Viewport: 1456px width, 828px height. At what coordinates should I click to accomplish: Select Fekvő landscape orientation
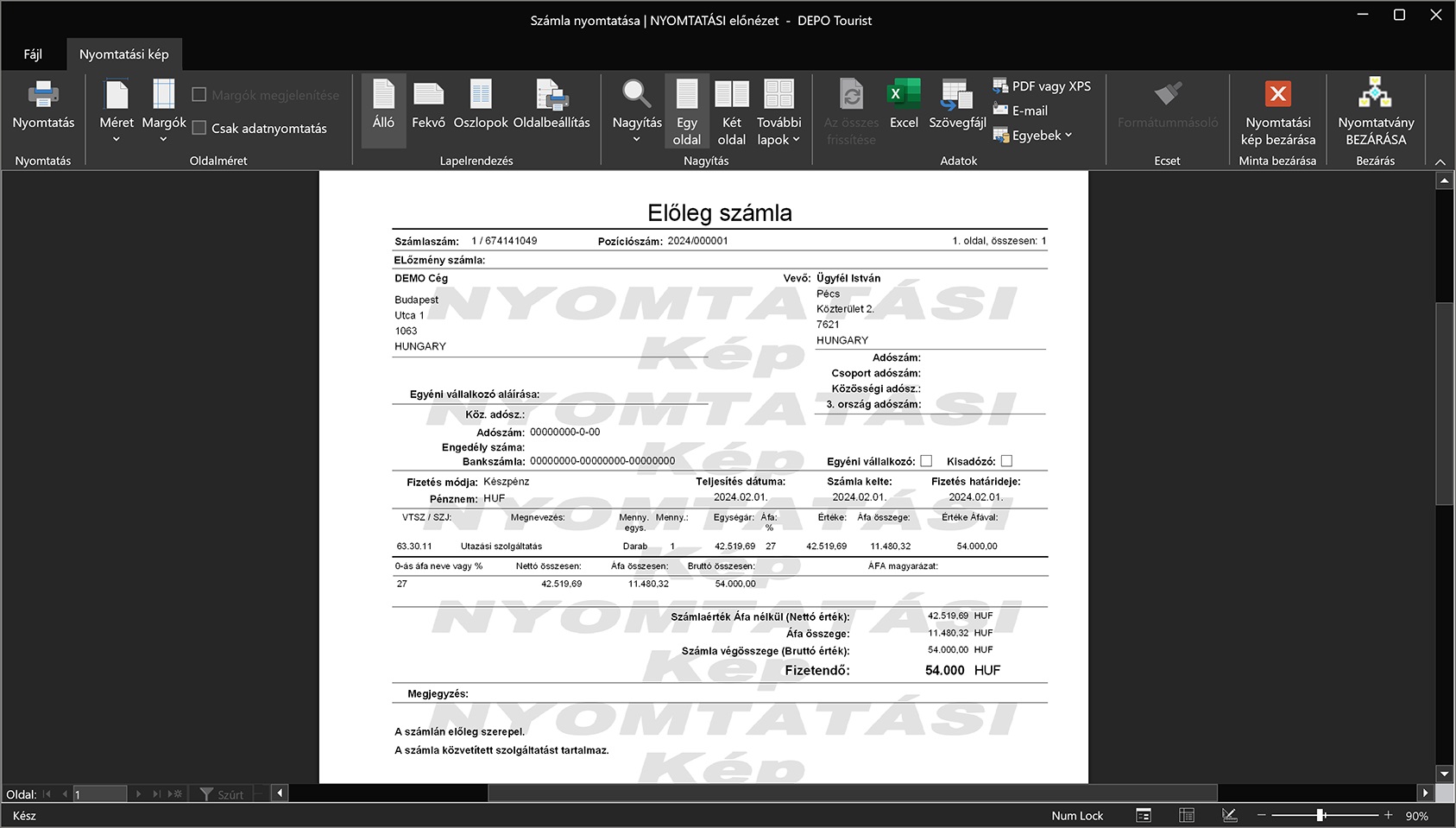click(428, 105)
